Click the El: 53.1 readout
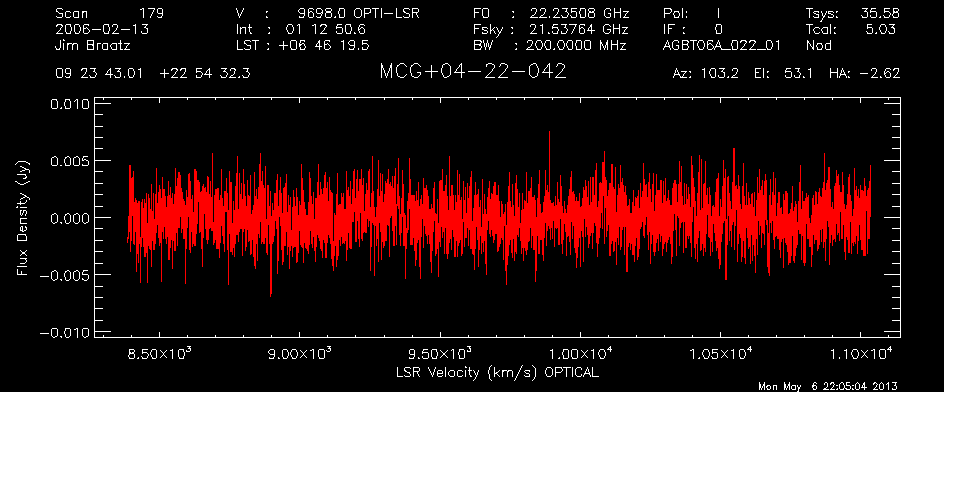962x490 pixels. (783, 74)
